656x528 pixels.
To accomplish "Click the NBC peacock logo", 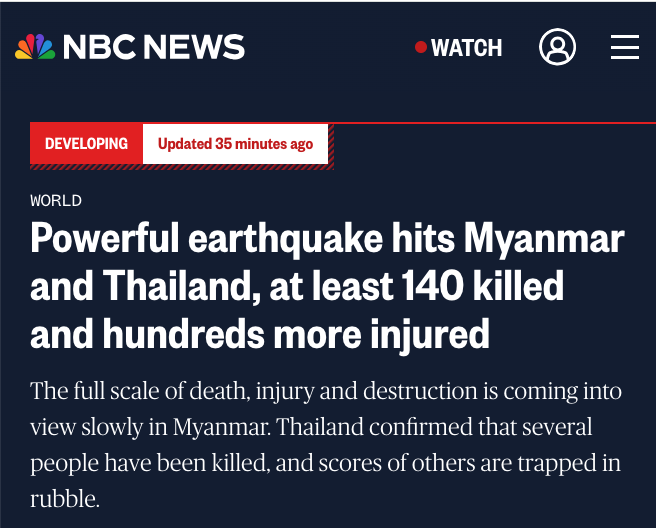I will point(35,47).
